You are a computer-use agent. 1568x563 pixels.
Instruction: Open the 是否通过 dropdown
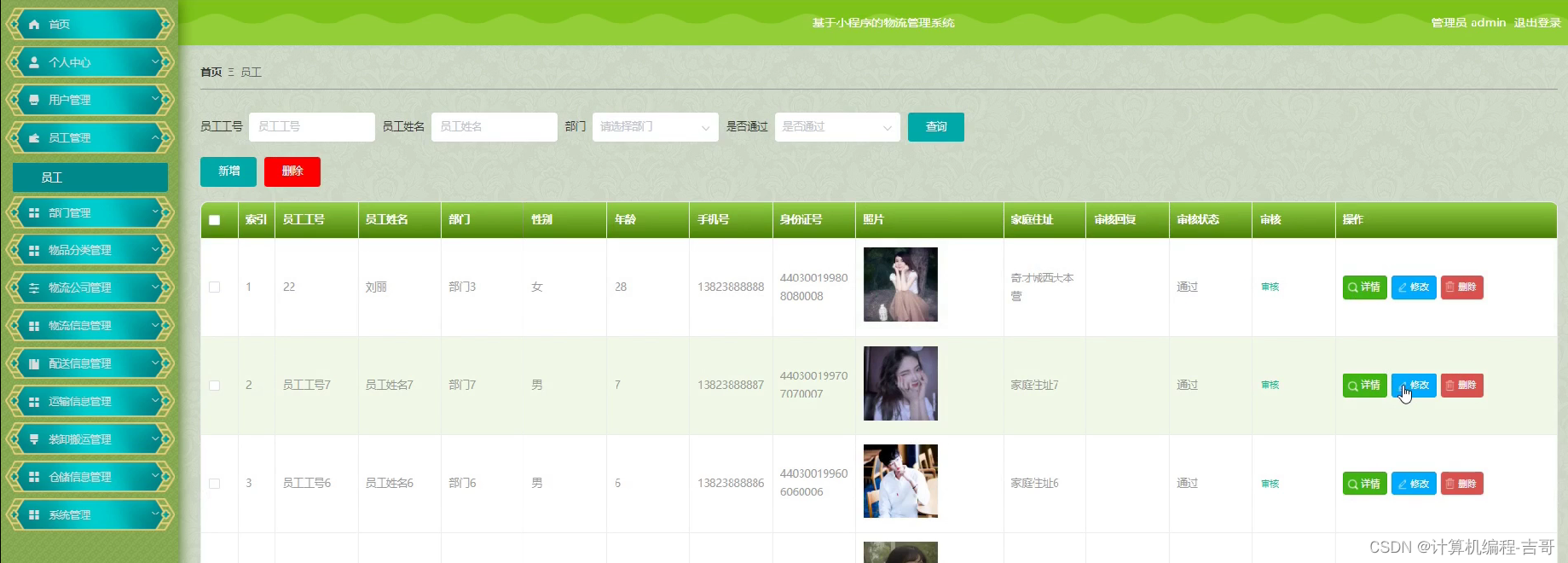point(837,127)
